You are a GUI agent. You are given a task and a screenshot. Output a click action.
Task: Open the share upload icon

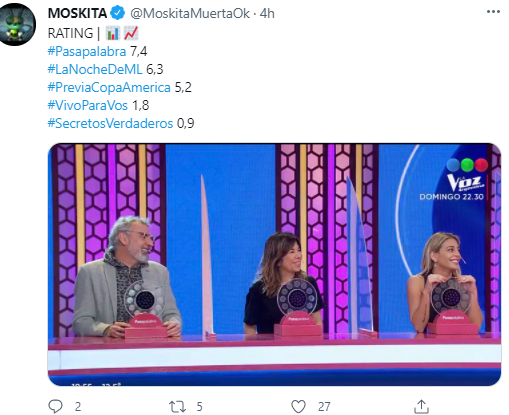(x=421, y=406)
